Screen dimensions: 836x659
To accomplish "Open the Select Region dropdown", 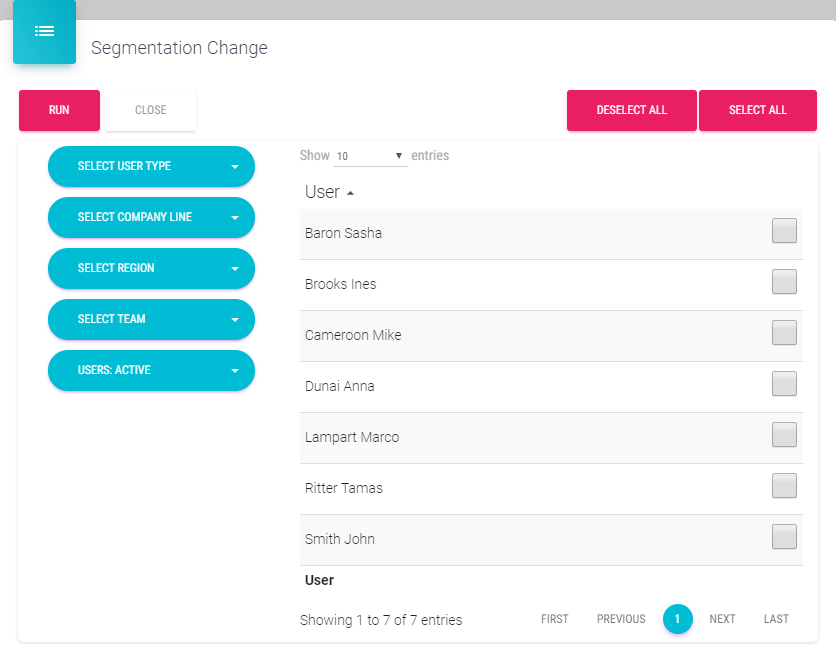I will [x=151, y=268].
